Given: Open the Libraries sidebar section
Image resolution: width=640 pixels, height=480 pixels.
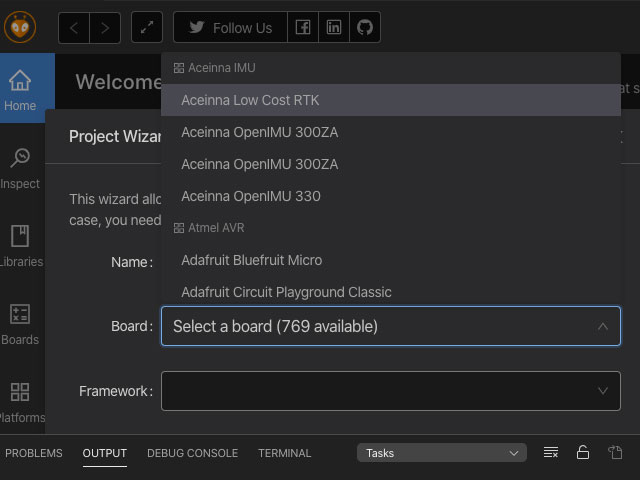Looking at the screenshot, I should pyautogui.click(x=20, y=246).
